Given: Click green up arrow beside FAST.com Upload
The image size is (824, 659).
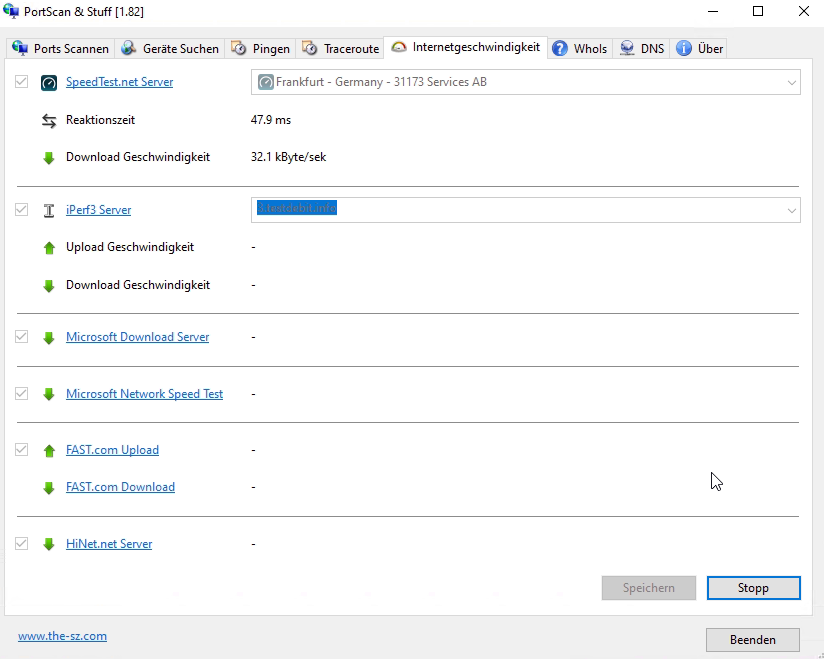Looking at the screenshot, I should [49, 451].
